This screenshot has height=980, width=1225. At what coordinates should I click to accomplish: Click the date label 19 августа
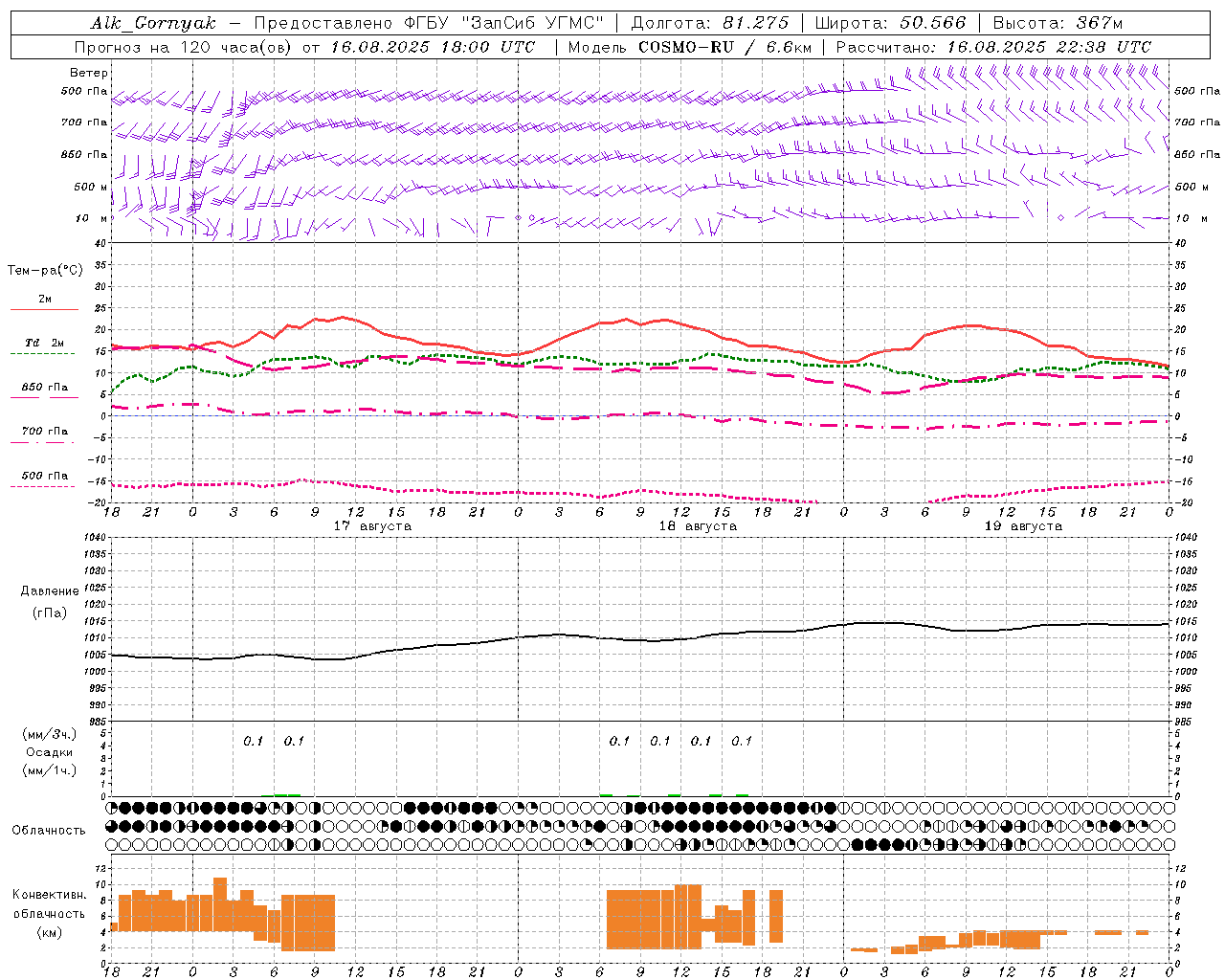point(1023,526)
